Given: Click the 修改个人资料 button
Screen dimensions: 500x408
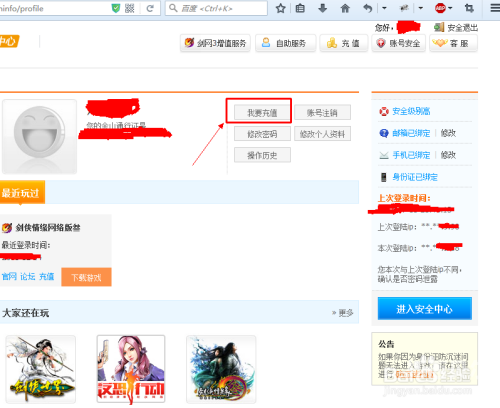Looking at the screenshot, I should tap(322, 134).
